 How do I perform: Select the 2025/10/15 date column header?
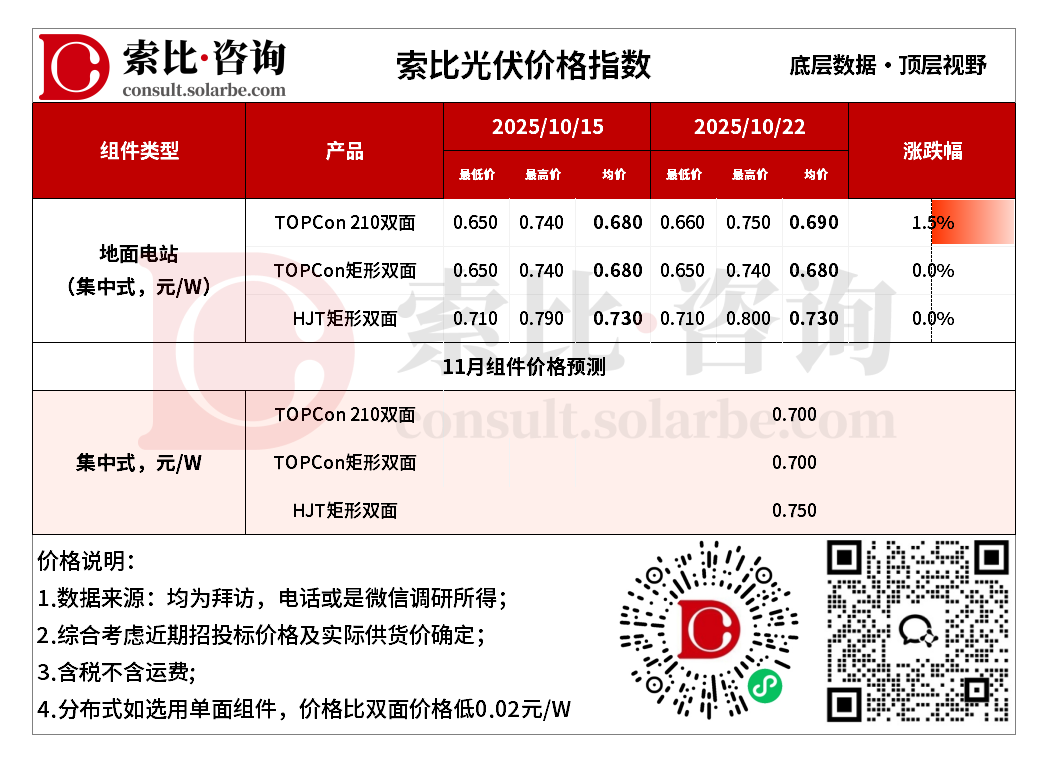point(547,127)
